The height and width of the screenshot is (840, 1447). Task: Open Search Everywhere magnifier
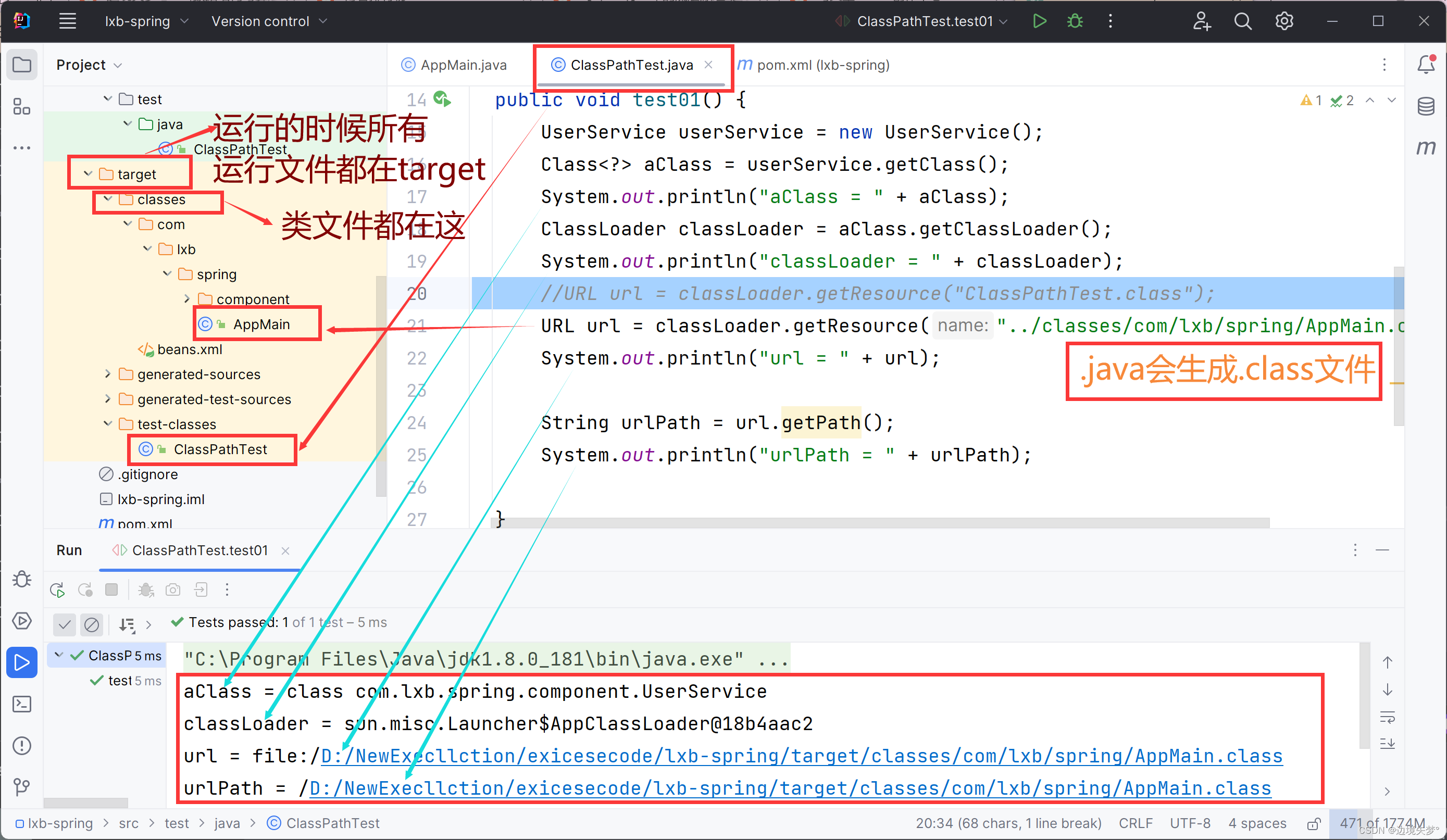(1243, 21)
